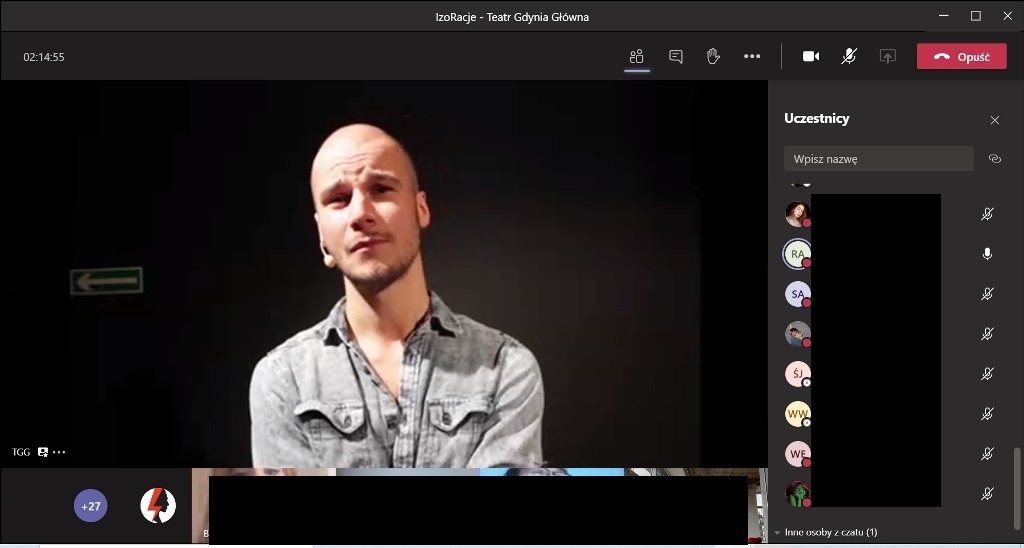Raise your hand in the meeting
Screen dimensions: 1024x548
[x=713, y=57]
